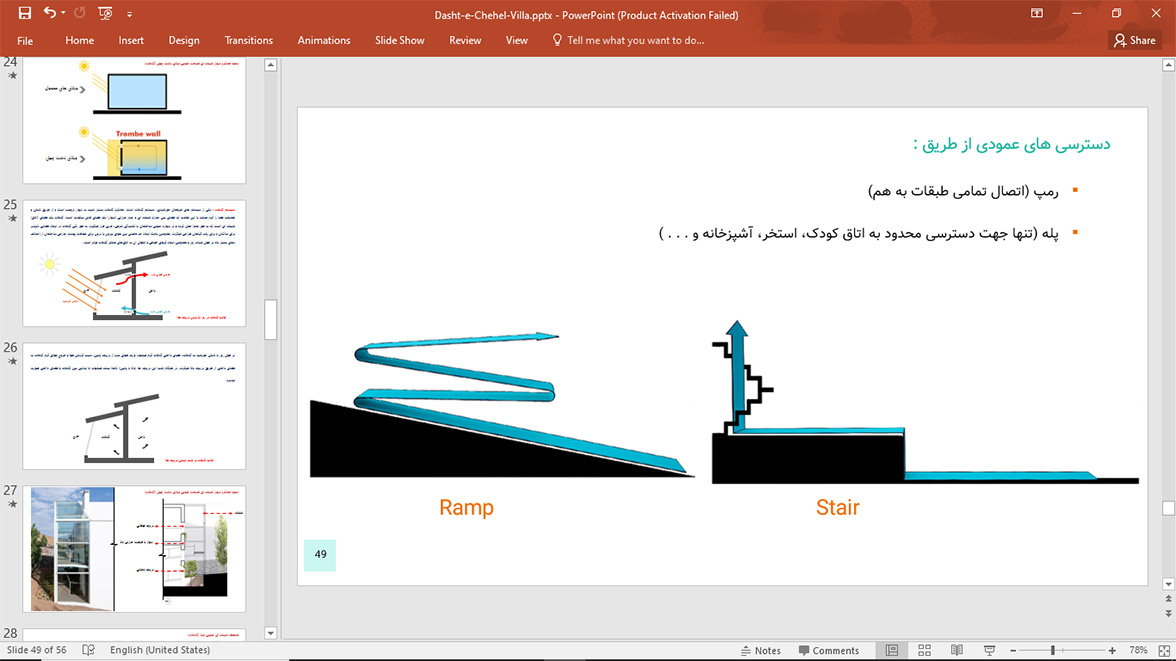
Task: Click Slide 49 of 56 status indicator
Action: click(x=37, y=650)
